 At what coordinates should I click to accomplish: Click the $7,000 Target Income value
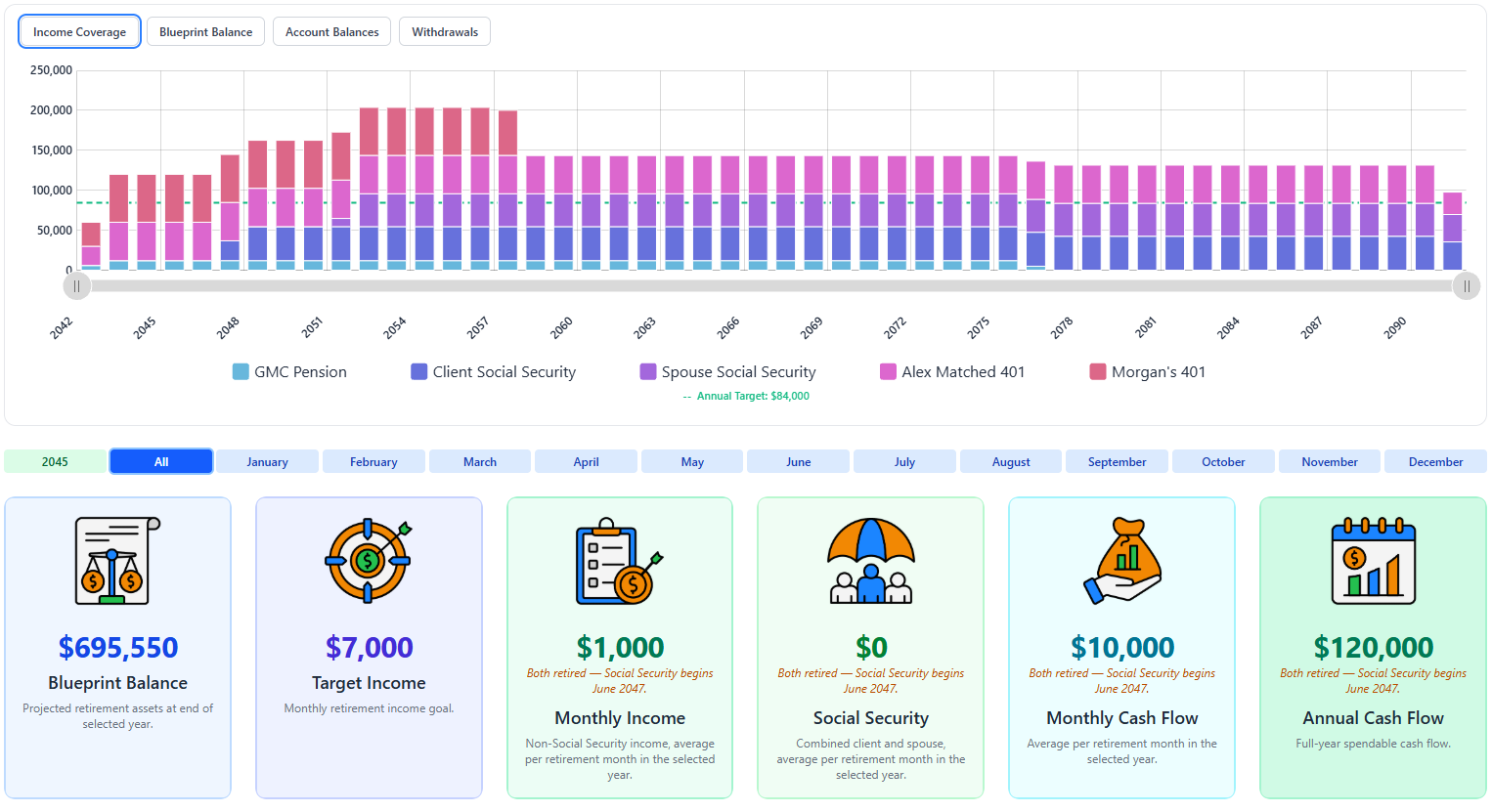[369, 647]
